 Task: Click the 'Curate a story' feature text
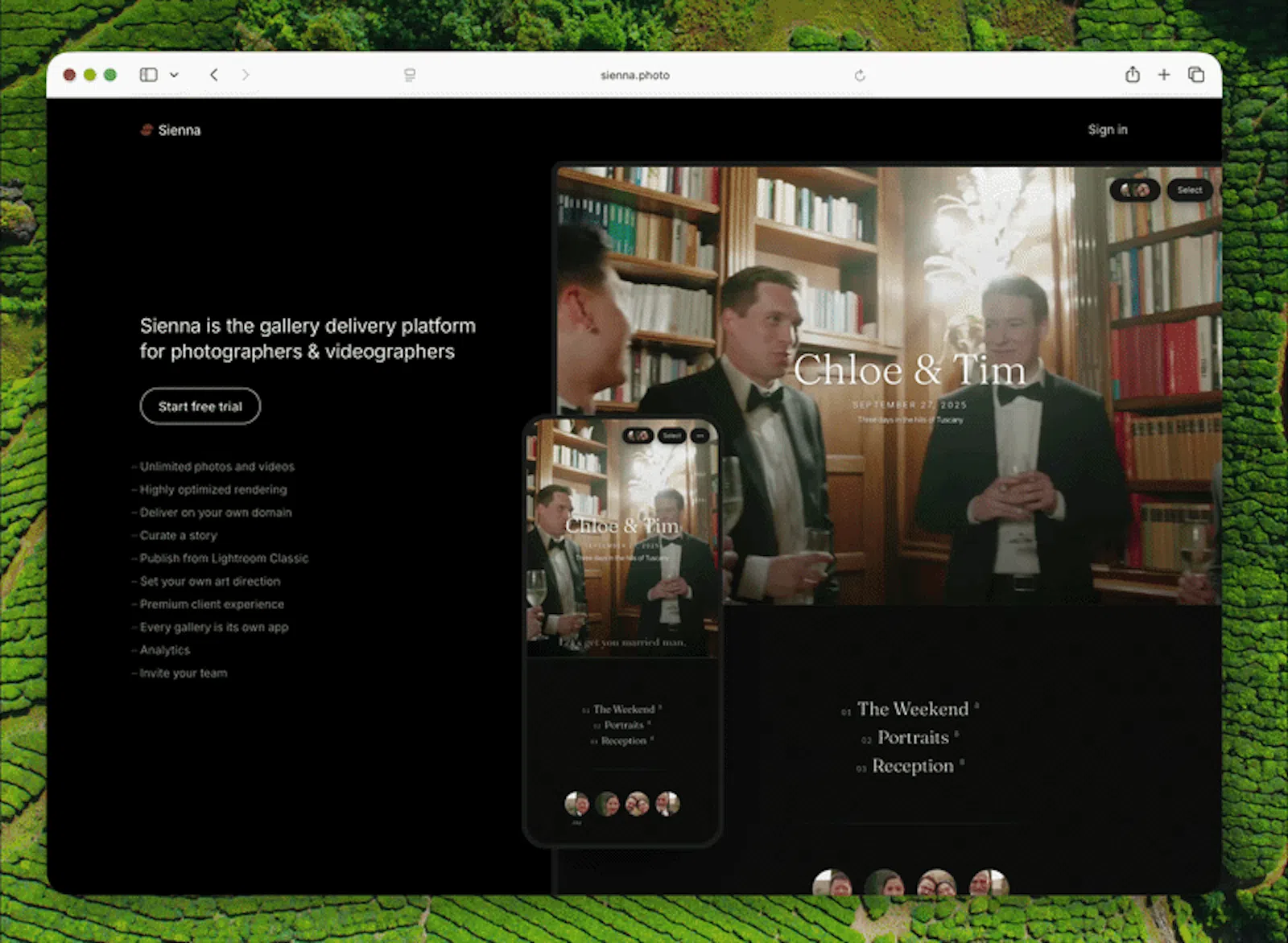coord(179,535)
